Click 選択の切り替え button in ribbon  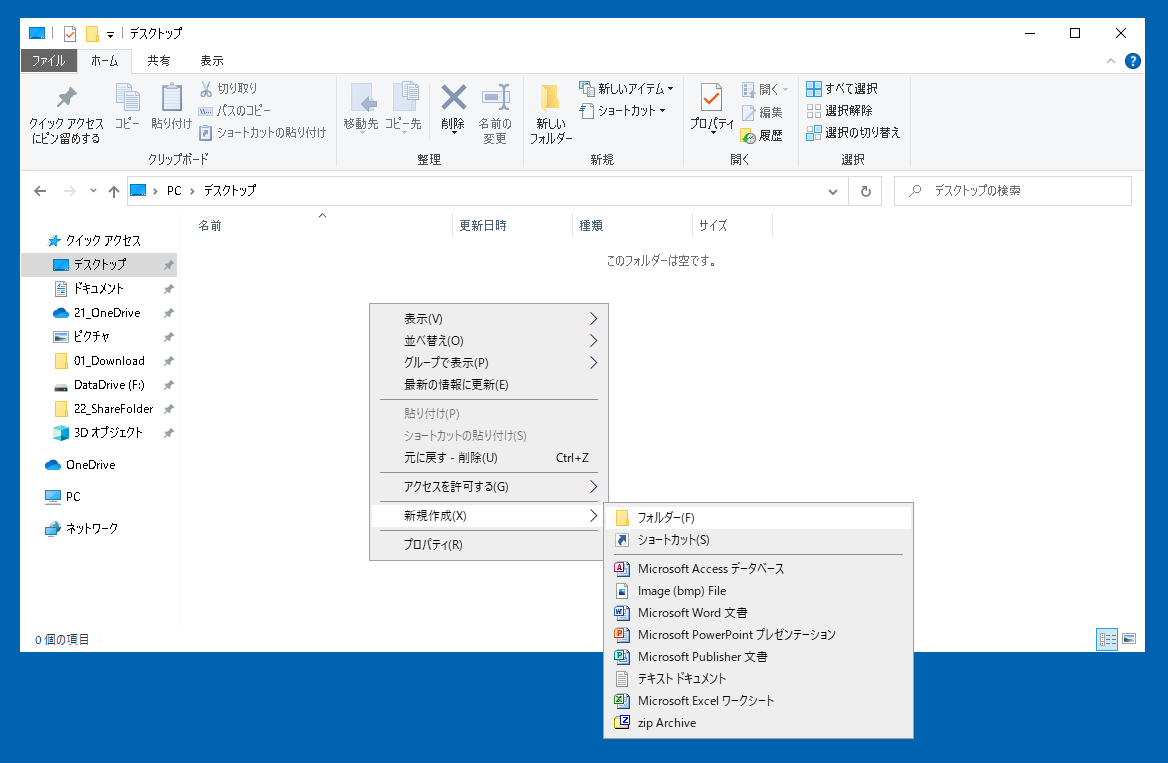[852, 133]
